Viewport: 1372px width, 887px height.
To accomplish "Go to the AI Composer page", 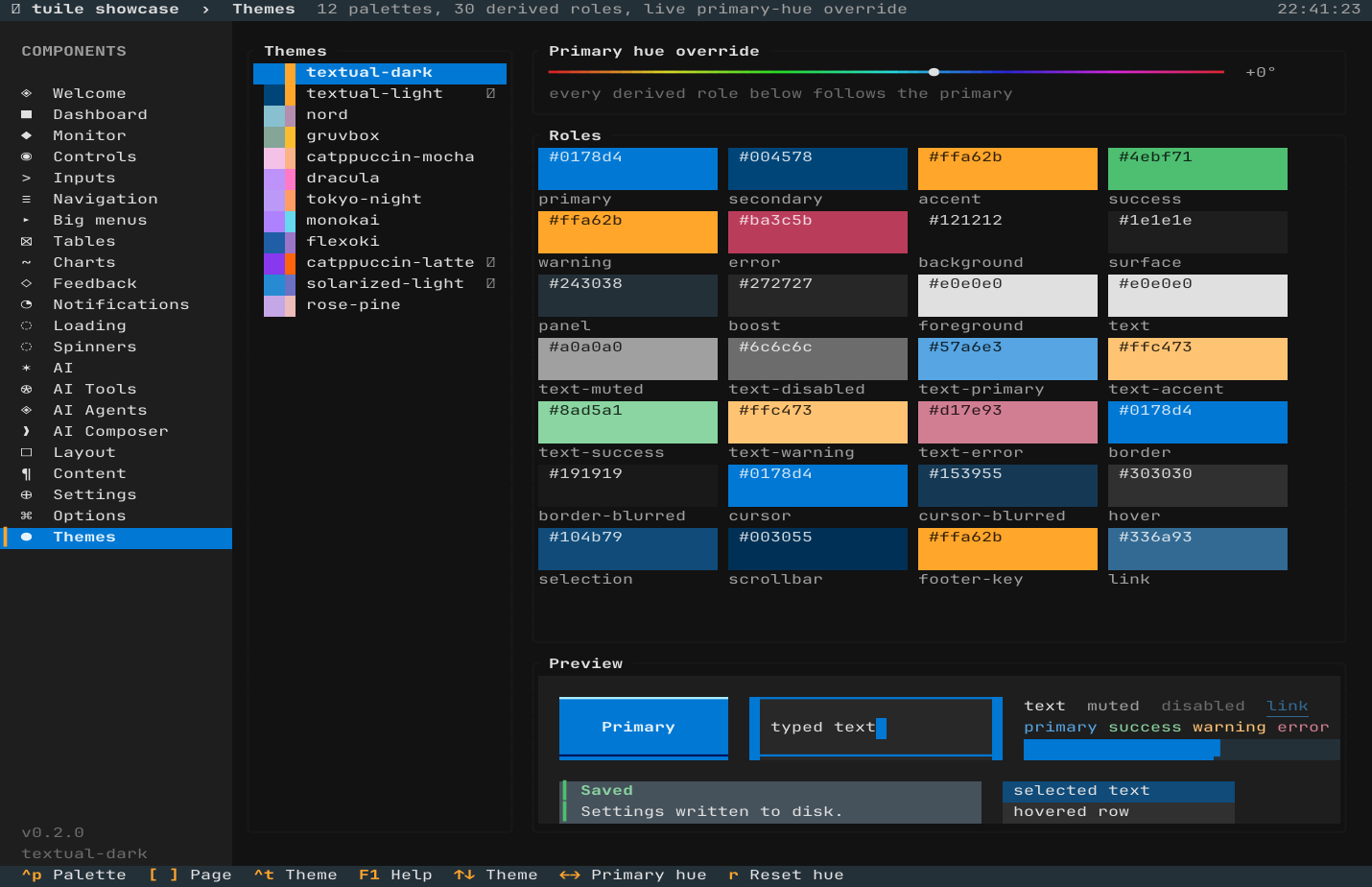I will point(116,431).
